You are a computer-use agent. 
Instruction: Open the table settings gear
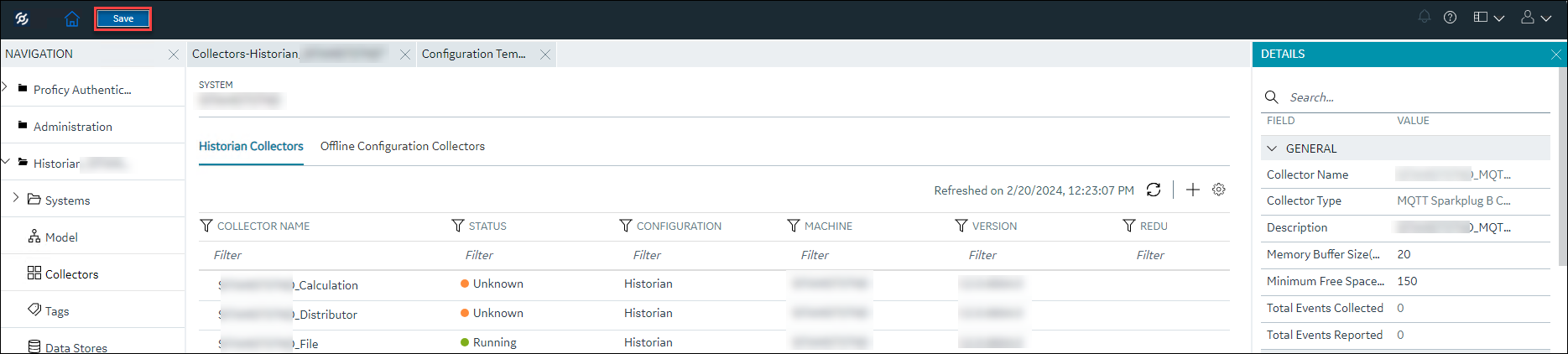(x=1219, y=190)
